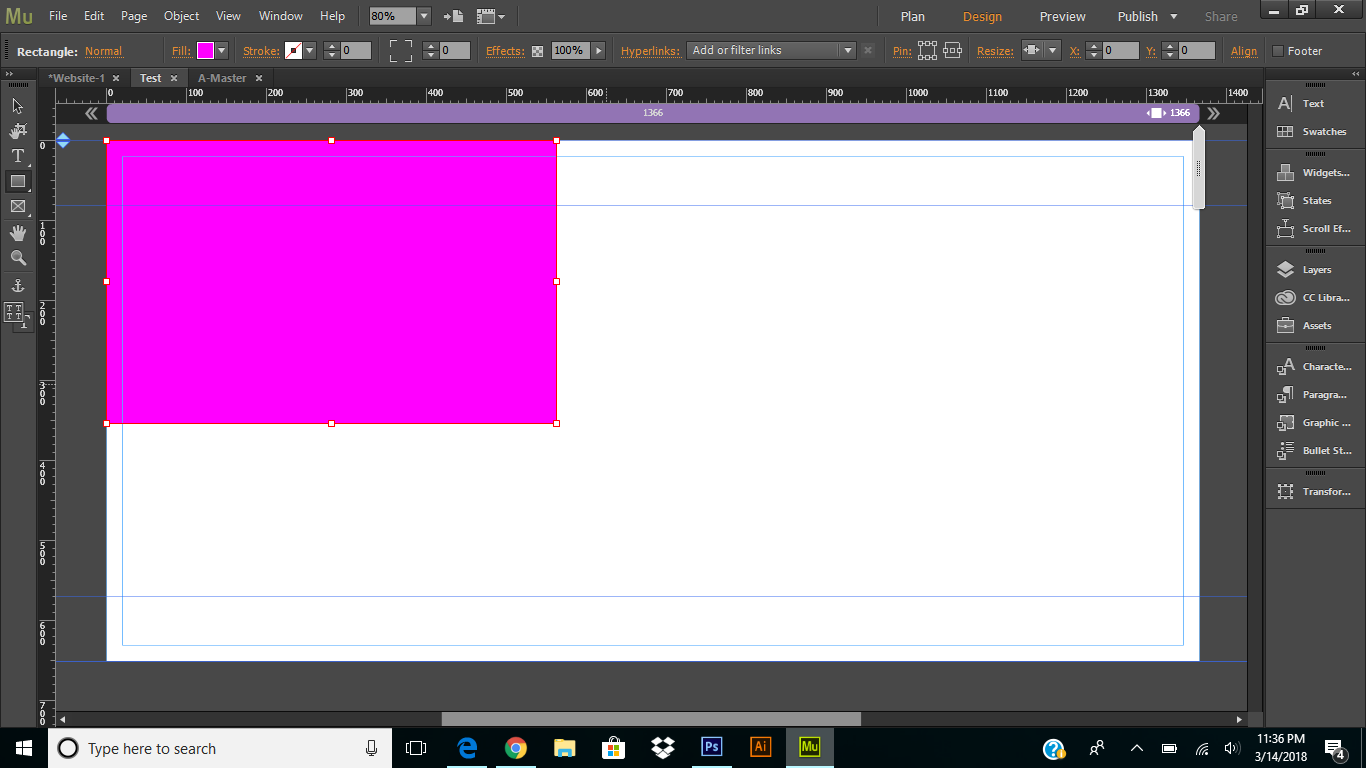The height and width of the screenshot is (768, 1366).
Task: Switch to the *Website-1 tab
Action: (x=77, y=78)
